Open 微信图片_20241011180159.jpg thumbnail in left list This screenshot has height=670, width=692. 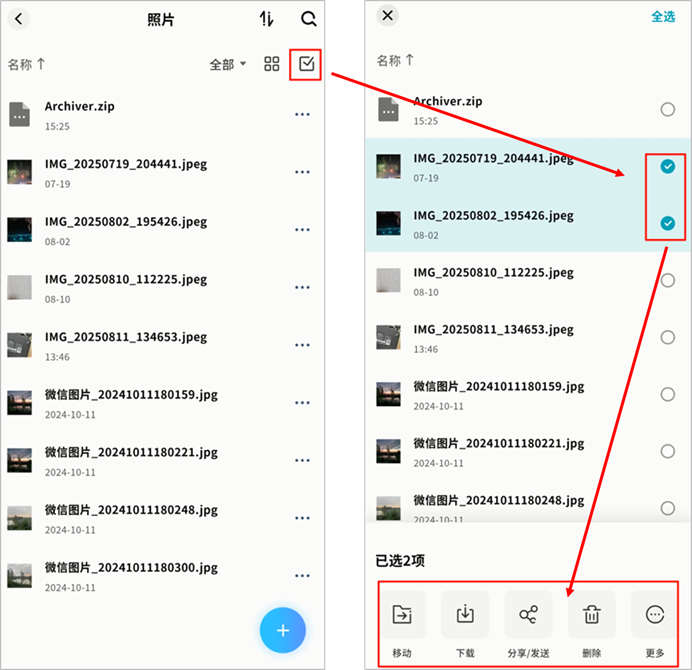coord(19,401)
